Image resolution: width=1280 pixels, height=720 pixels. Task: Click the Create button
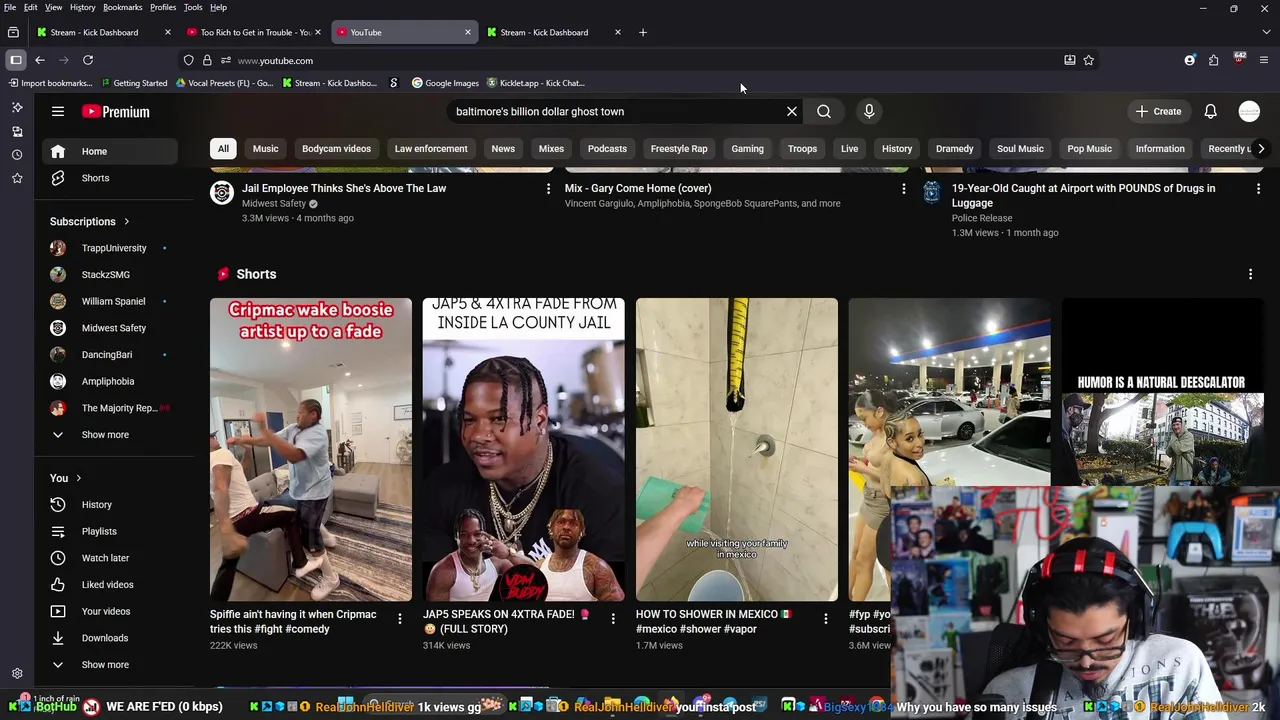tap(1159, 111)
